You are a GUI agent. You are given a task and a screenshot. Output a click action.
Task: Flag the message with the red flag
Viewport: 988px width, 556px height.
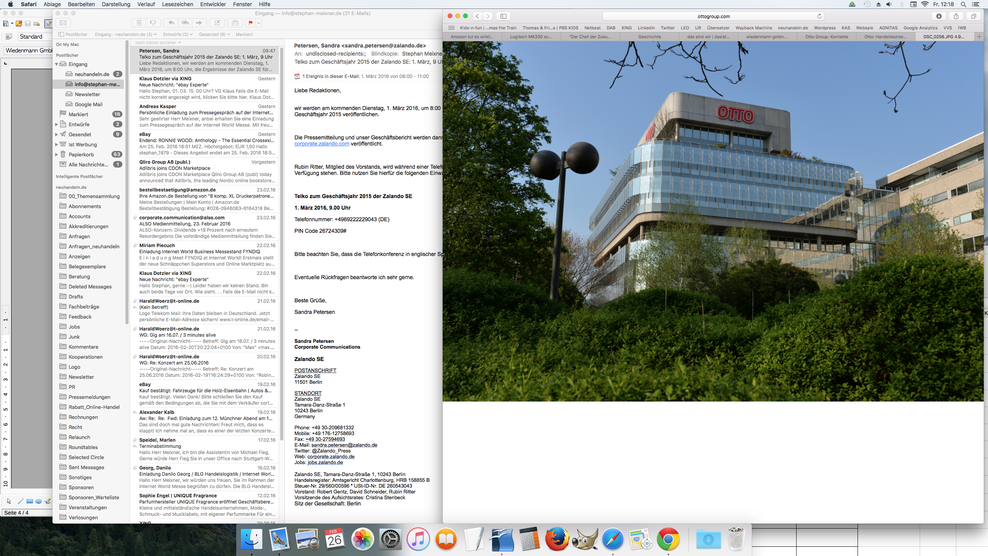[x=251, y=23]
